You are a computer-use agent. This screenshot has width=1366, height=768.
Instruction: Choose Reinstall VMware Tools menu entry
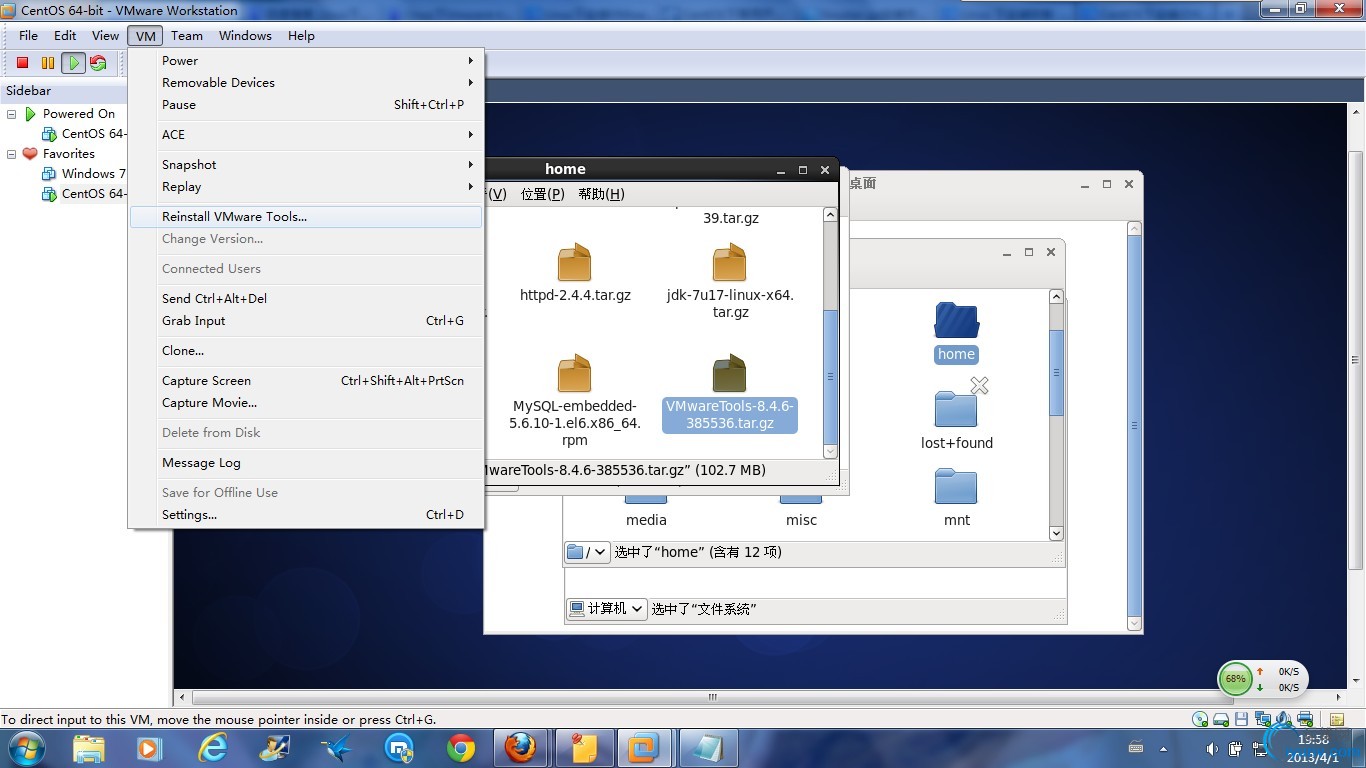306,216
